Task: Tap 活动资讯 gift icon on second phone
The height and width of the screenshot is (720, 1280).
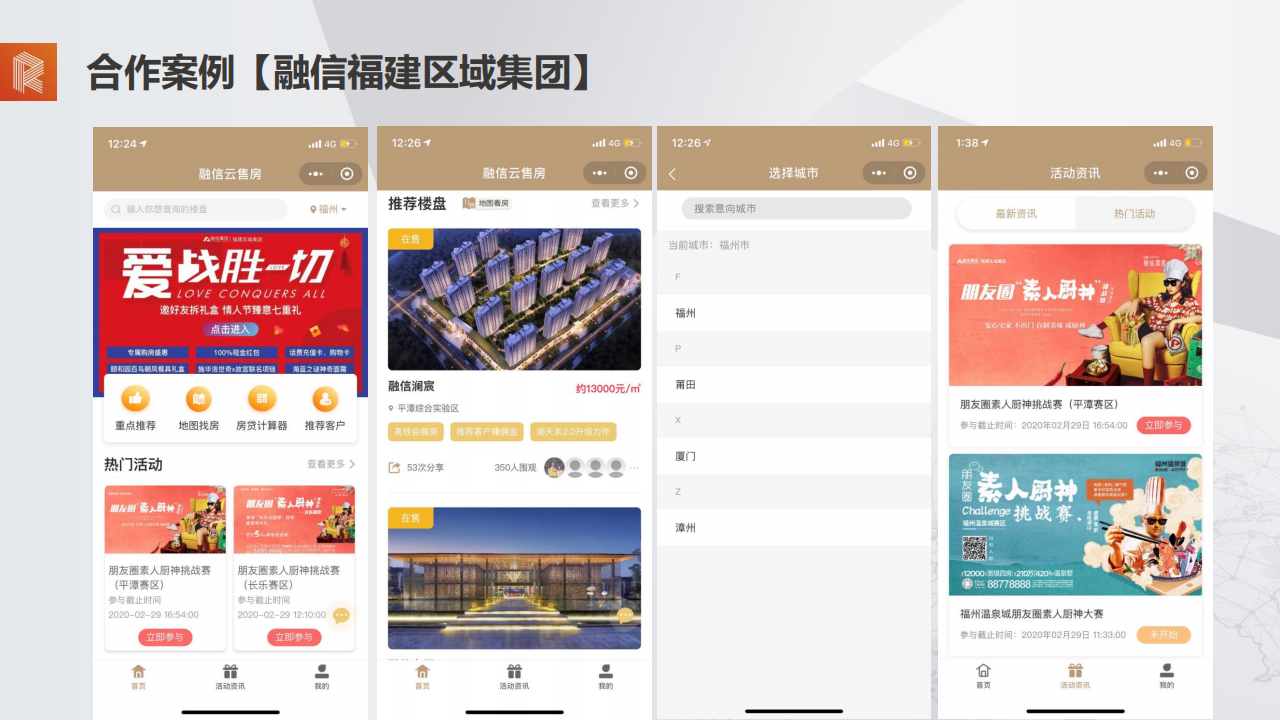Action: (514, 672)
